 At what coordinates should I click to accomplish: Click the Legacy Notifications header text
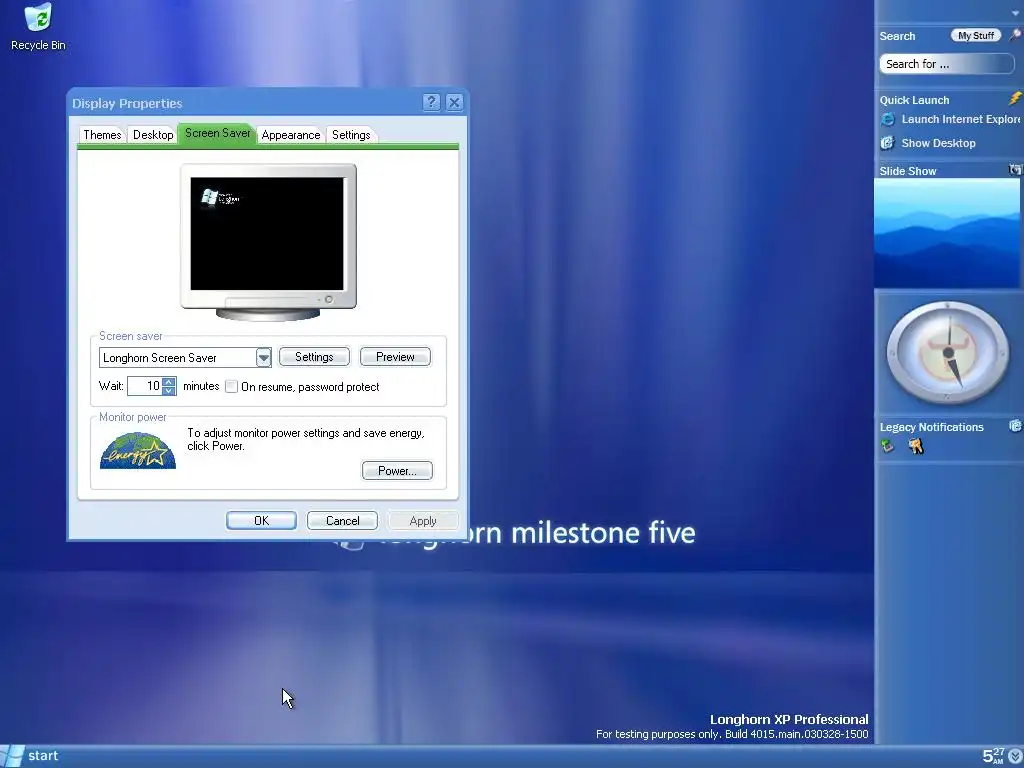[931, 427]
